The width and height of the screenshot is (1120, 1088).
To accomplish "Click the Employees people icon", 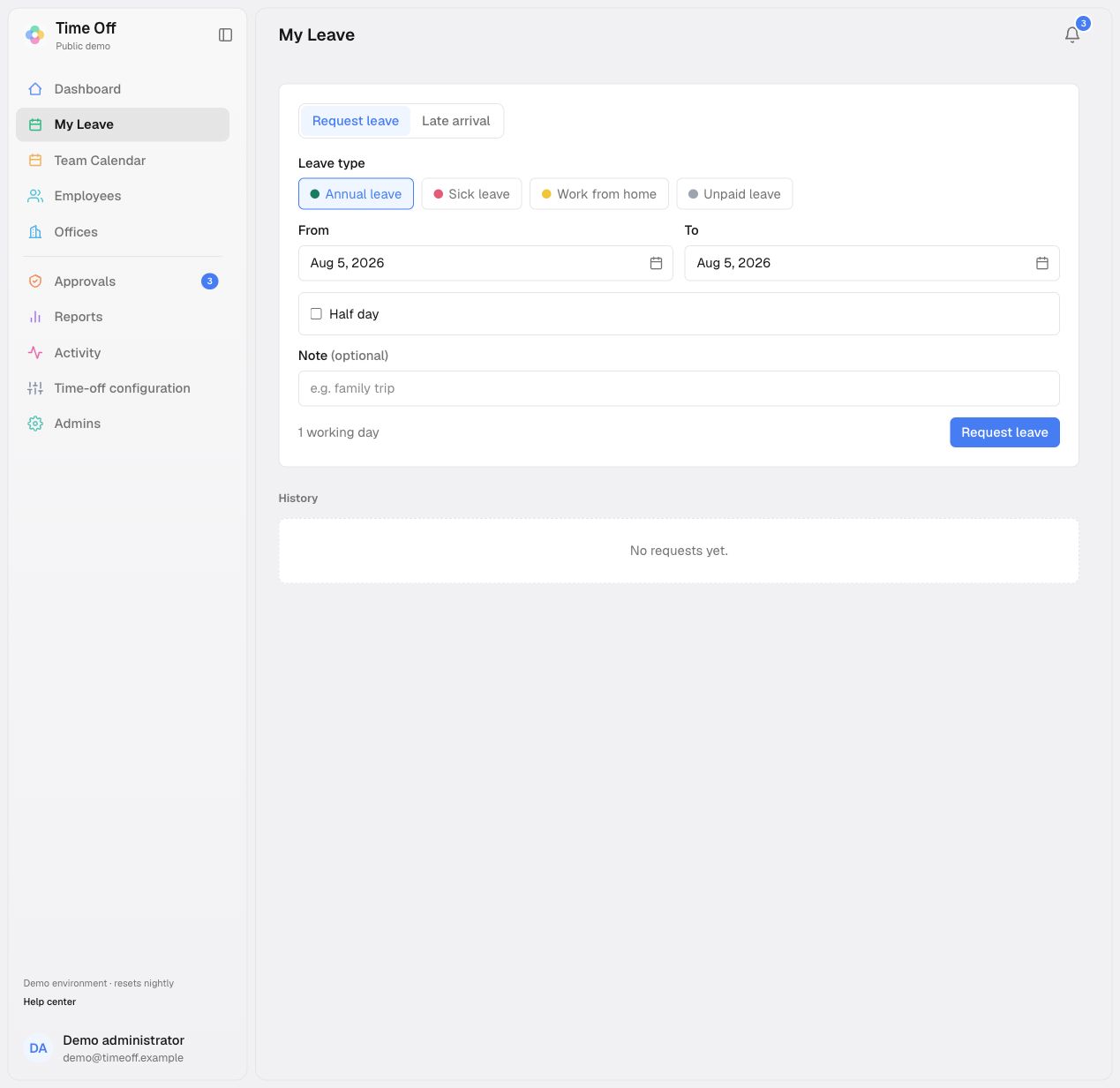I will (35, 196).
